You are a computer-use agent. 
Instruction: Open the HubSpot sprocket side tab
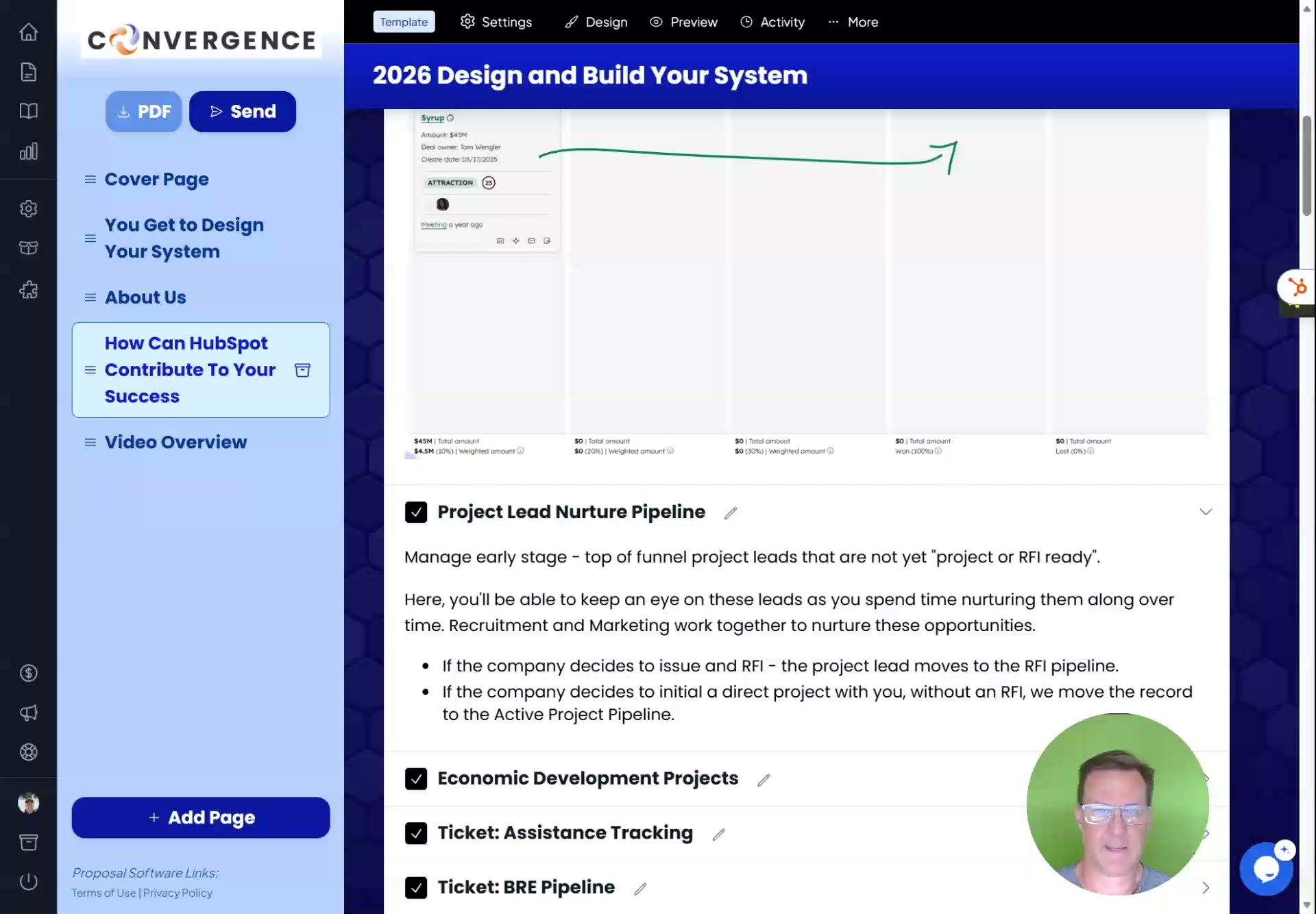(1296, 286)
